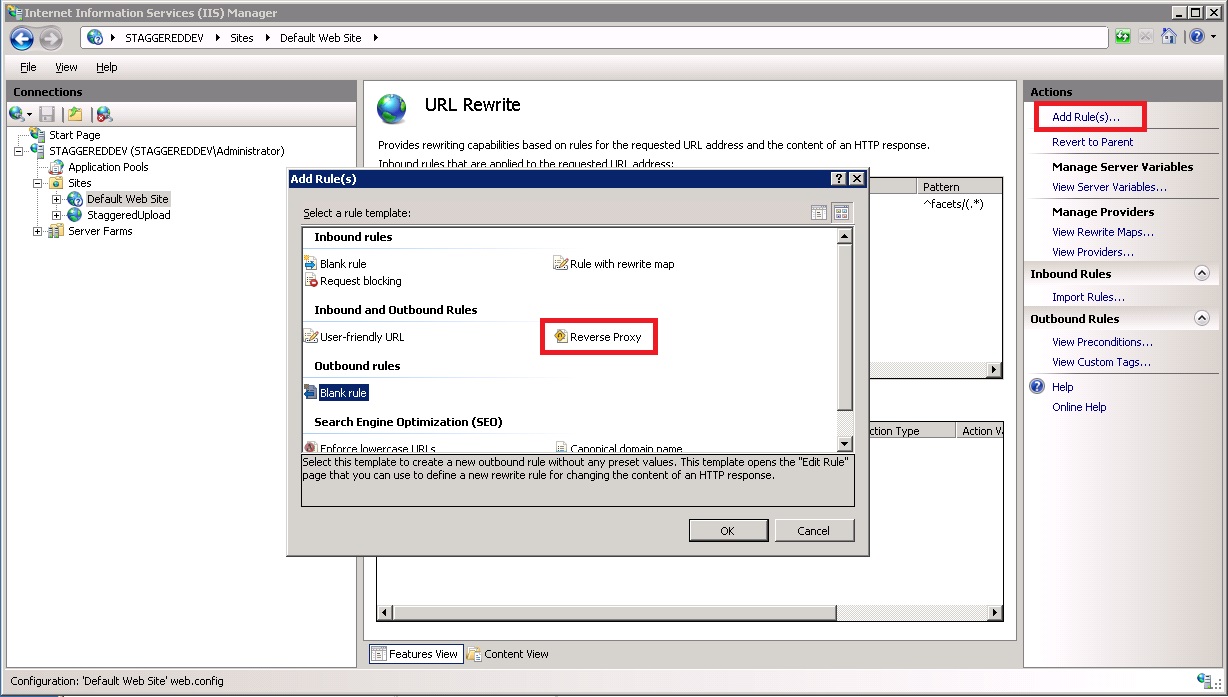Click the Save floppy disk icon
This screenshot has height=697, width=1228.
click(47, 114)
